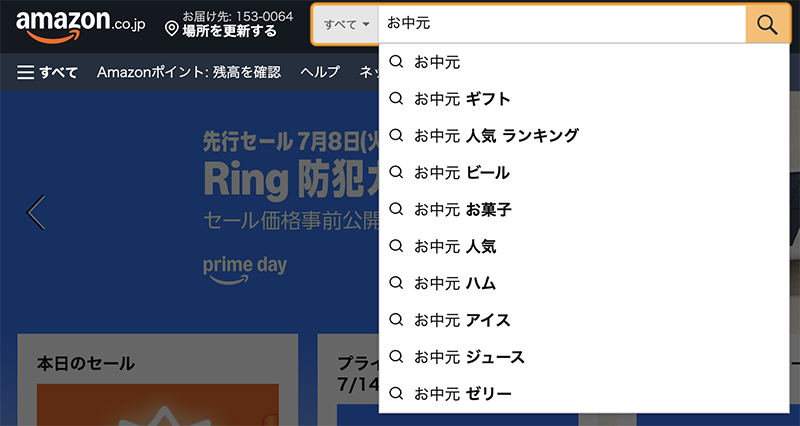Select the お中元 人気 ランキング suggestion
This screenshot has height=426, width=800.
pyautogui.click(x=584, y=136)
